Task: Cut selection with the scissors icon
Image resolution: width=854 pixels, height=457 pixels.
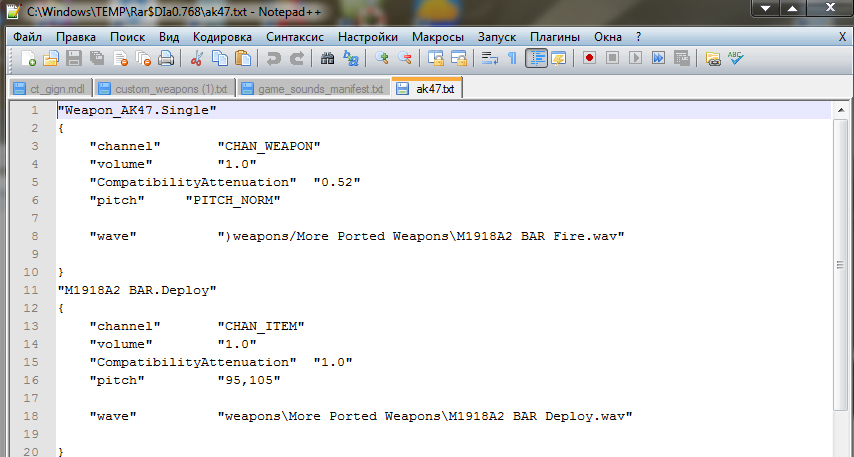Action: [197, 58]
